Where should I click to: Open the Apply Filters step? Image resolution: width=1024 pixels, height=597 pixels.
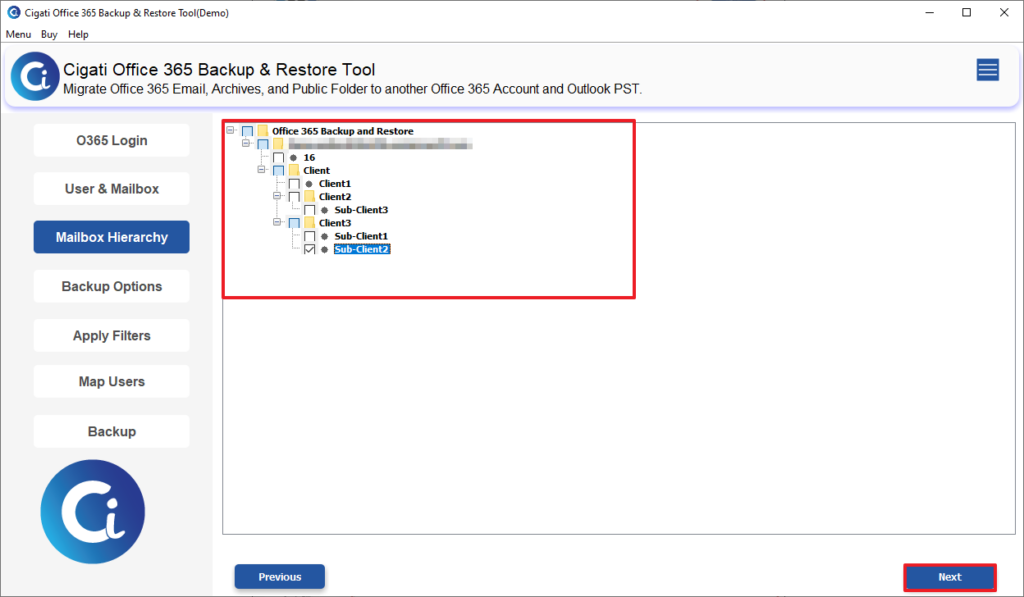[112, 335]
